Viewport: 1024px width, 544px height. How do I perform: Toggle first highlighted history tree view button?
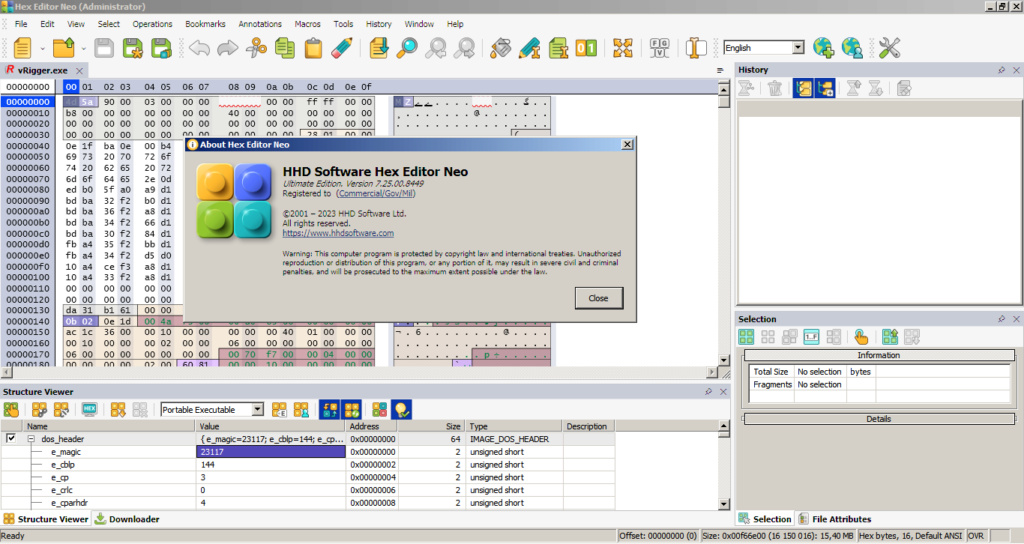tap(803, 88)
